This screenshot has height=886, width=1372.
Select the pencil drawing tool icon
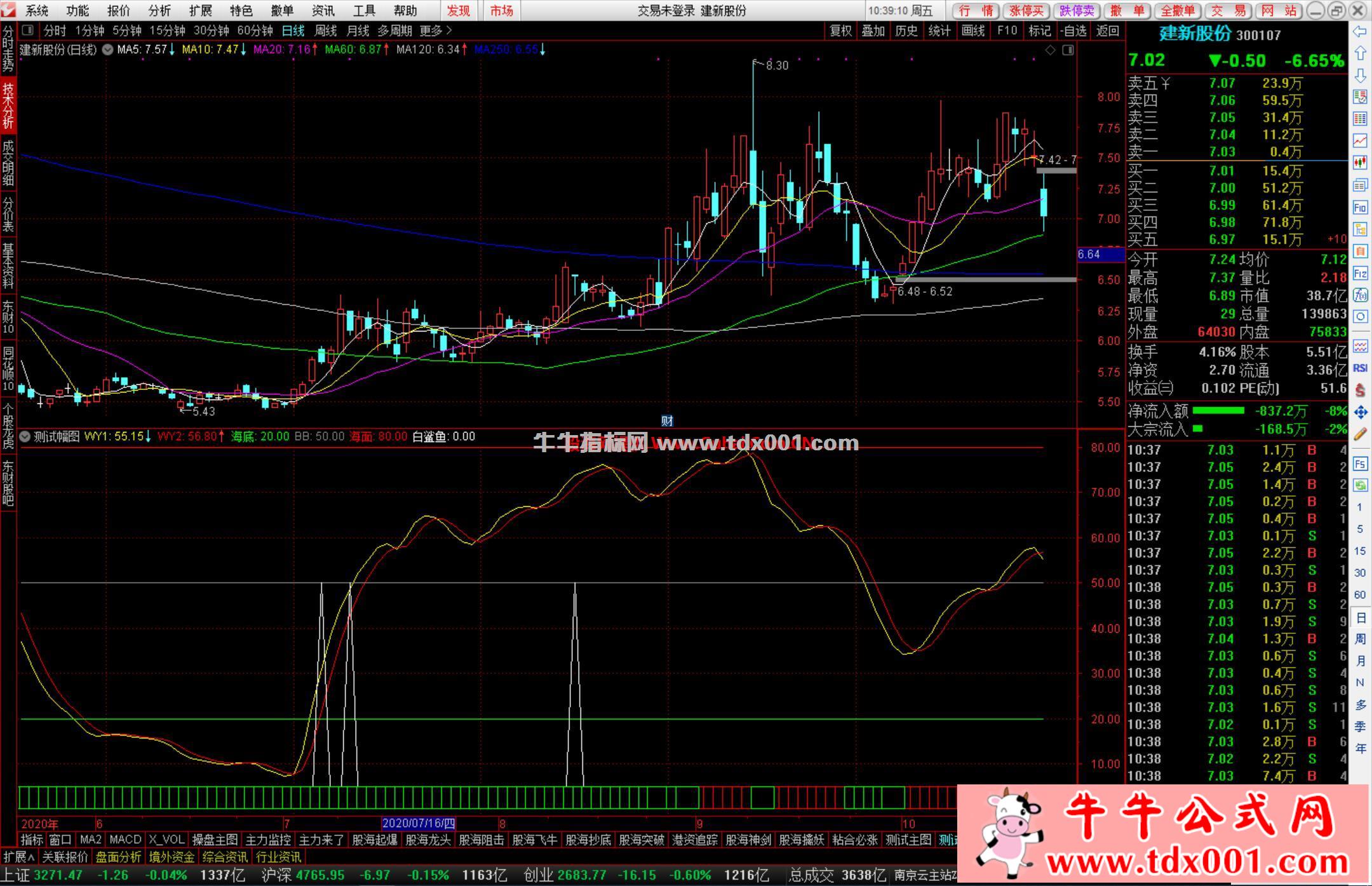point(1360,434)
